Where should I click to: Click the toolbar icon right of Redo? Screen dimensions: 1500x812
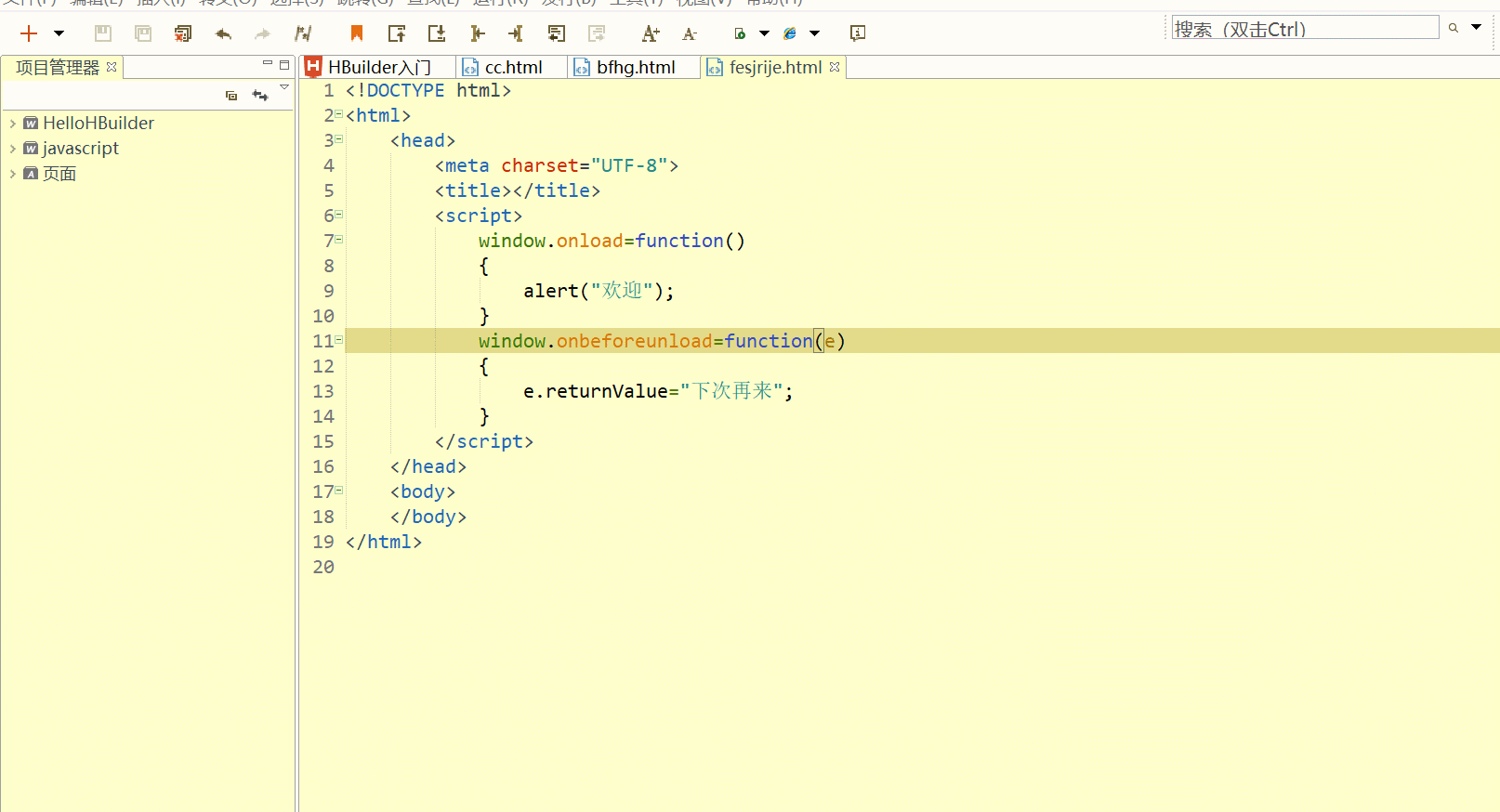(x=303, y=33)
